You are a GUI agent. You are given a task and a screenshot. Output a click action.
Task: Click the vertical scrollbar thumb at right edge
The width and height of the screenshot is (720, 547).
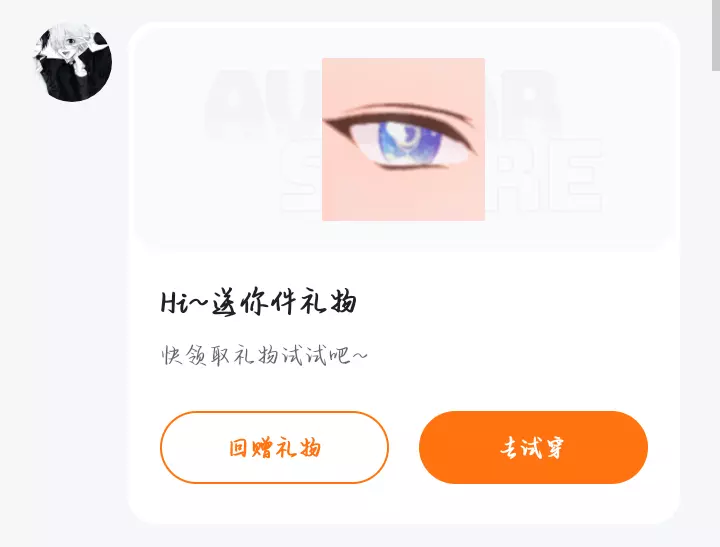716,35
